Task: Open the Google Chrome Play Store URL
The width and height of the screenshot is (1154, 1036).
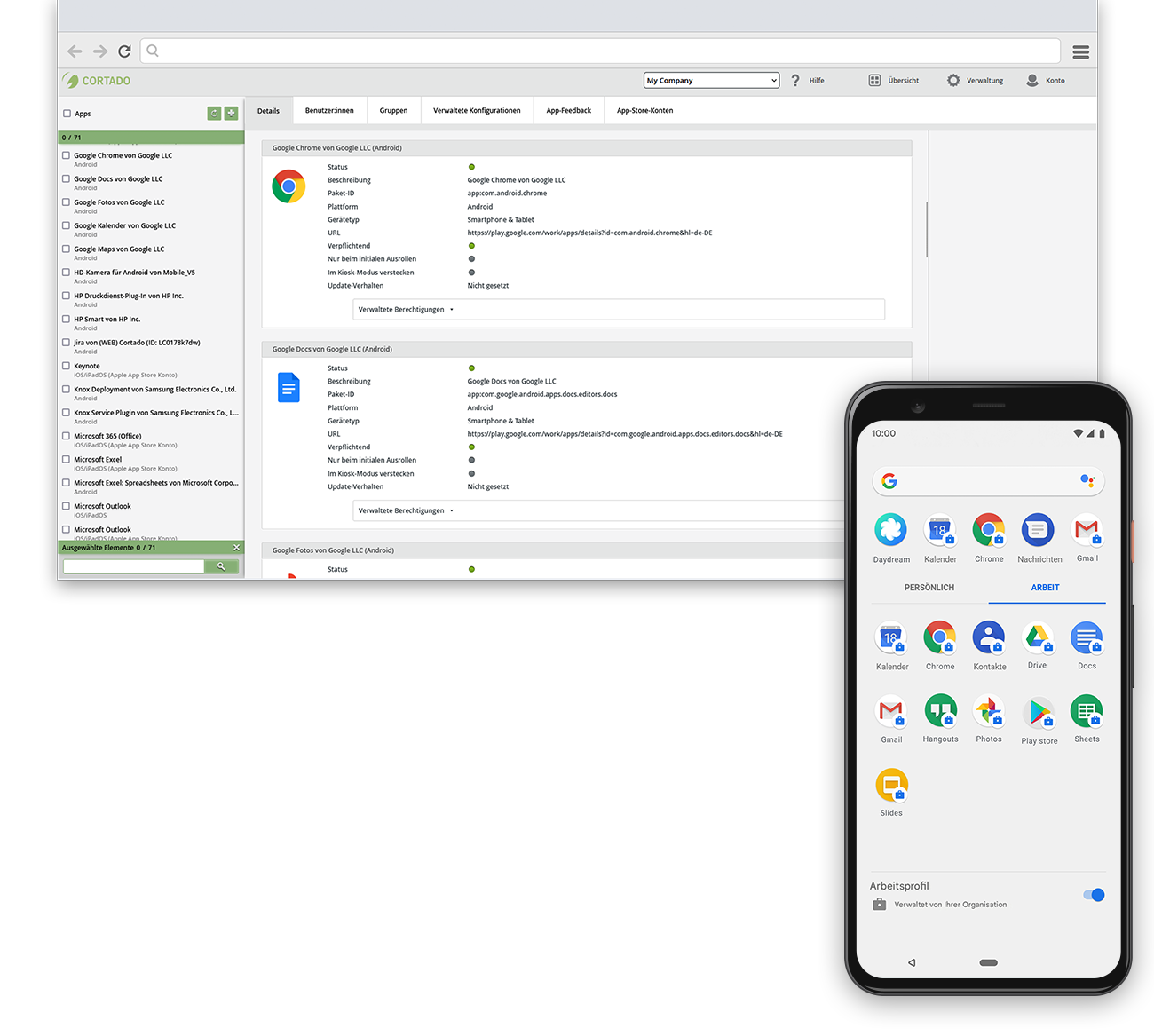Action: click(589, 233)
